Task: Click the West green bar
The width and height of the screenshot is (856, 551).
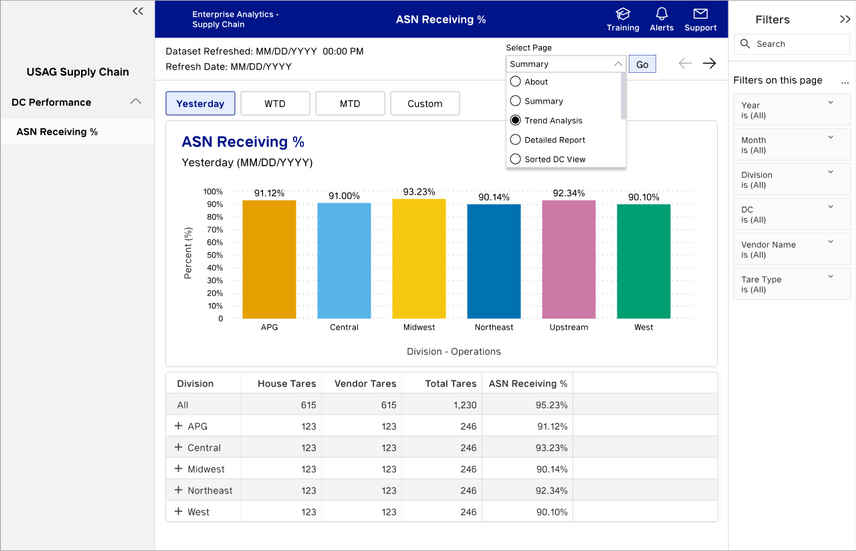Action: [x=644, y=261]
